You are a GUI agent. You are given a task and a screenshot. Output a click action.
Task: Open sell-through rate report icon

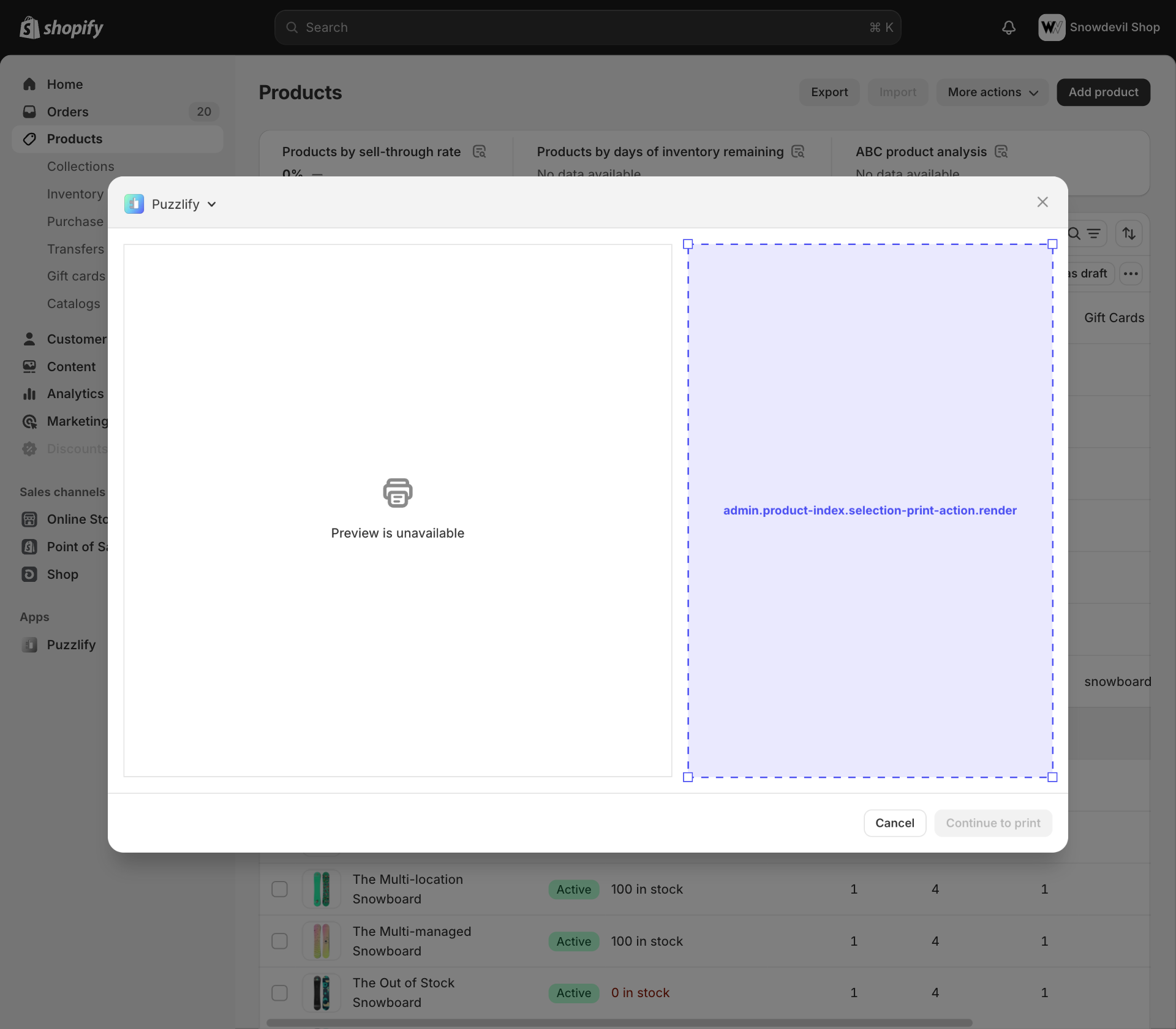tap(479, 151)
